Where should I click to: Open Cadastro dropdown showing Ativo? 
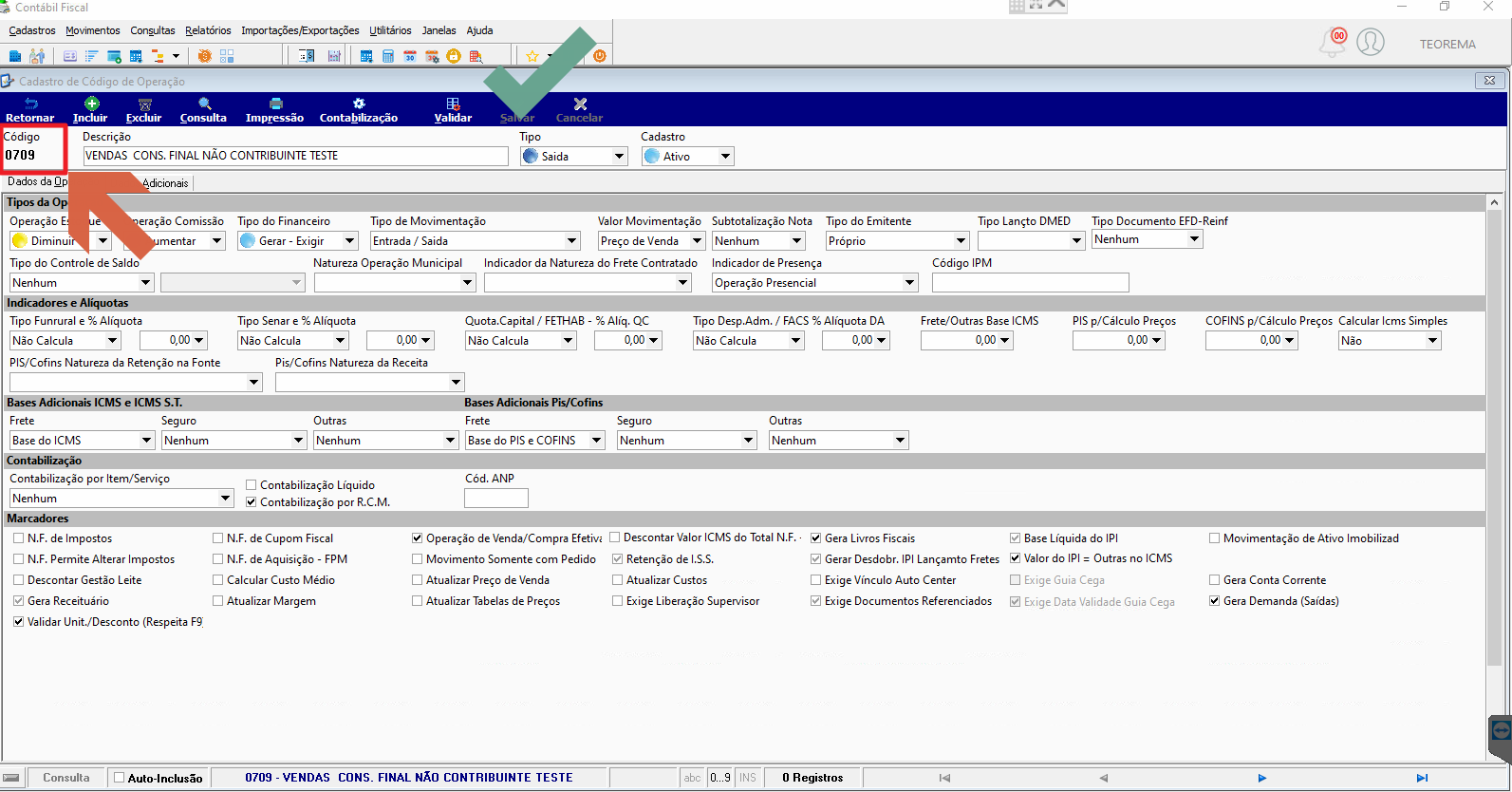click(x=688, y=157)
